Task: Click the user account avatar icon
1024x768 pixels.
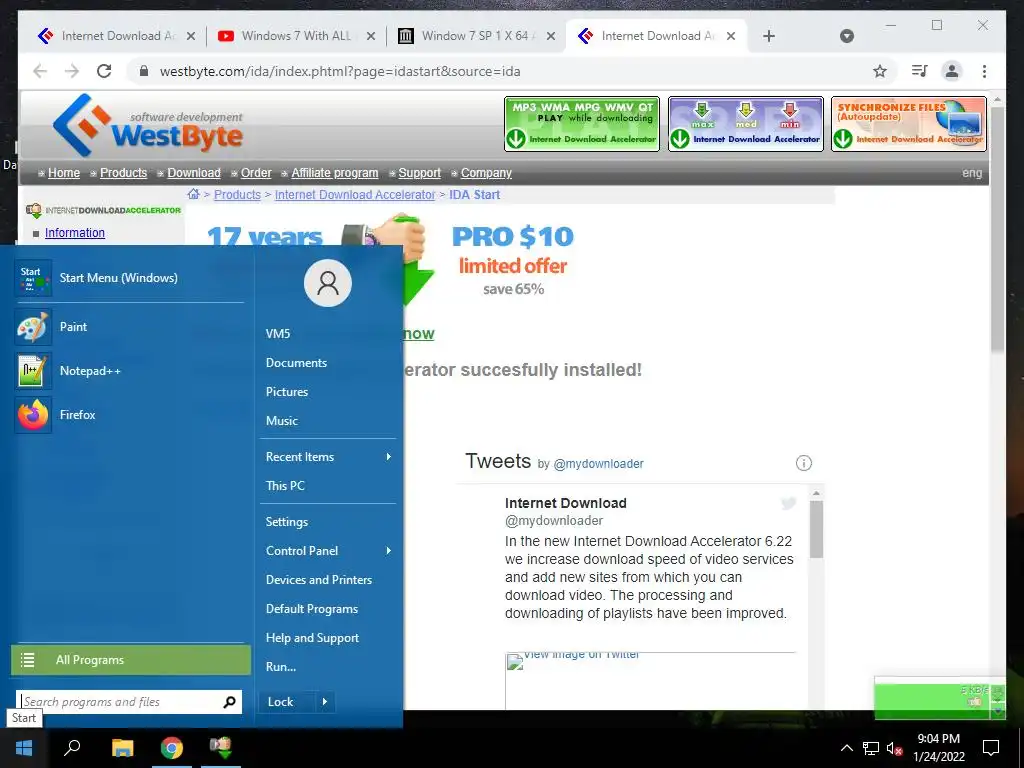Action: pyautogui.click(x=327, y=283)
